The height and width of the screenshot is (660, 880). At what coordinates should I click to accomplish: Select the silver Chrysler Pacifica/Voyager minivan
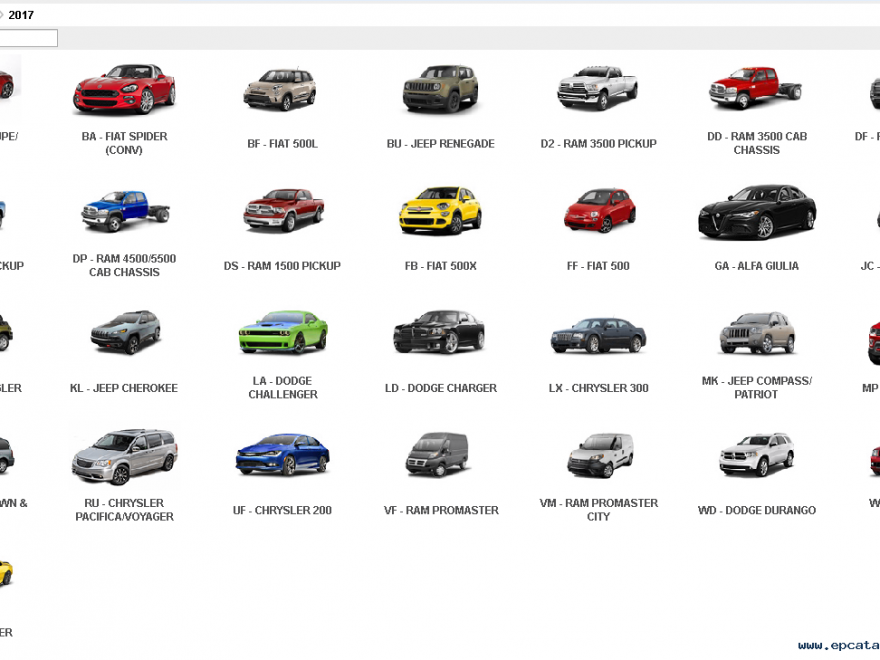tap(124, 456)
